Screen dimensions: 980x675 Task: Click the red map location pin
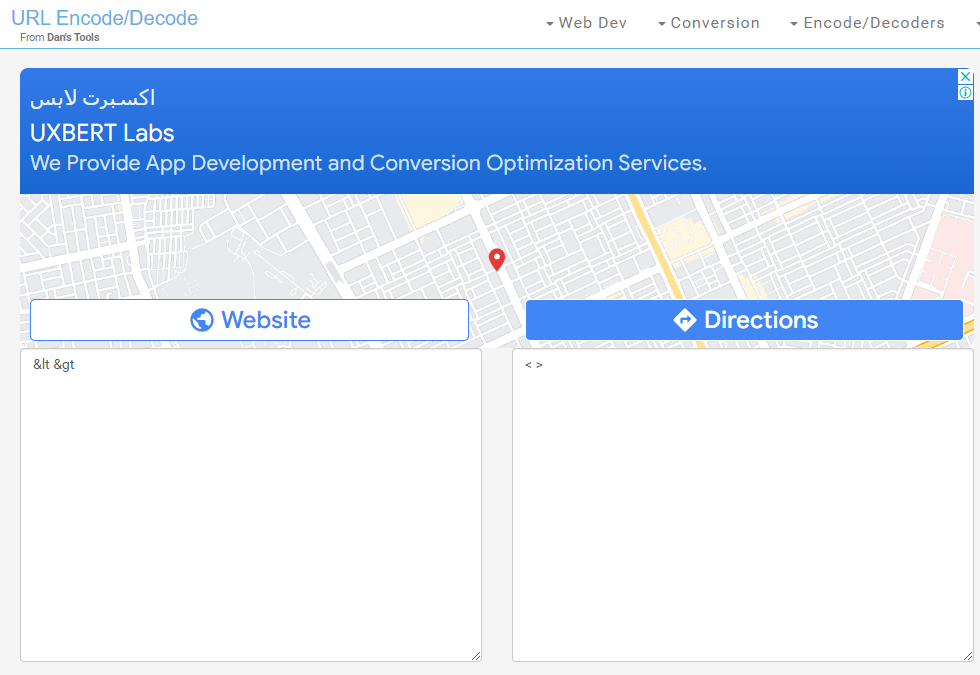[497, 259]
